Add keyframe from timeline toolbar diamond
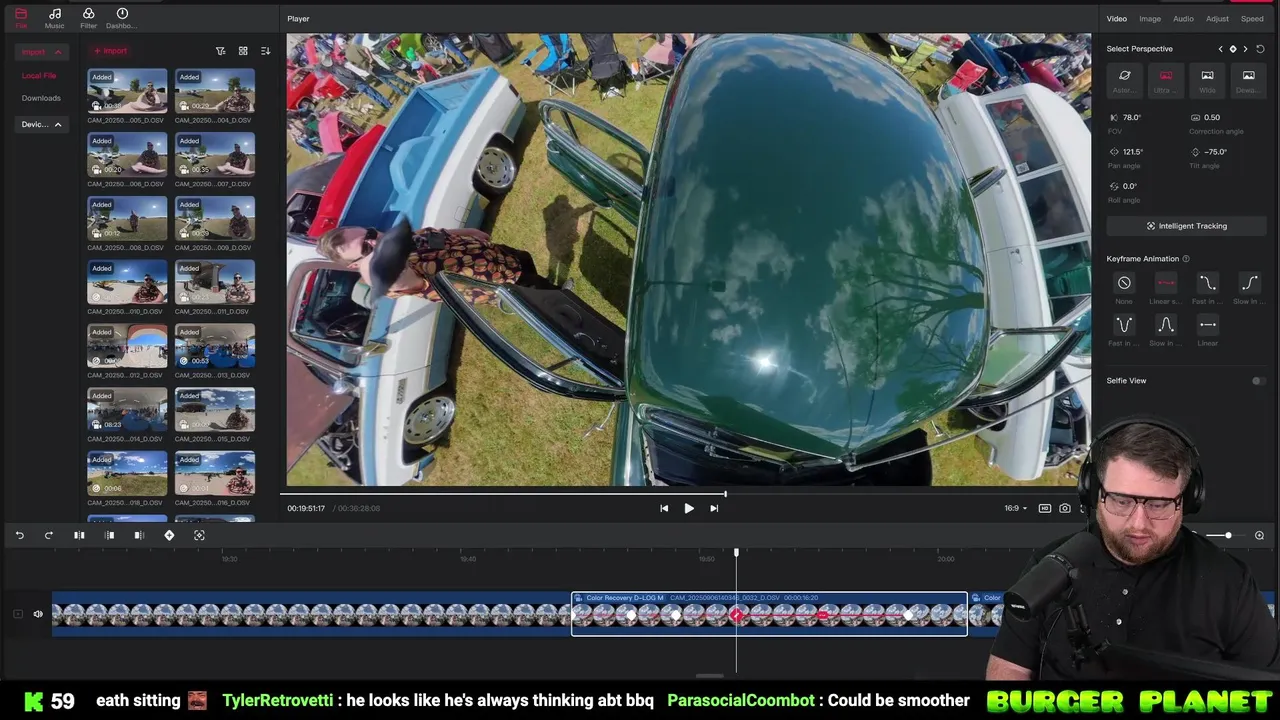Image resolution: width=1280 pixels, height=720 pixels. tap(169, 535)
